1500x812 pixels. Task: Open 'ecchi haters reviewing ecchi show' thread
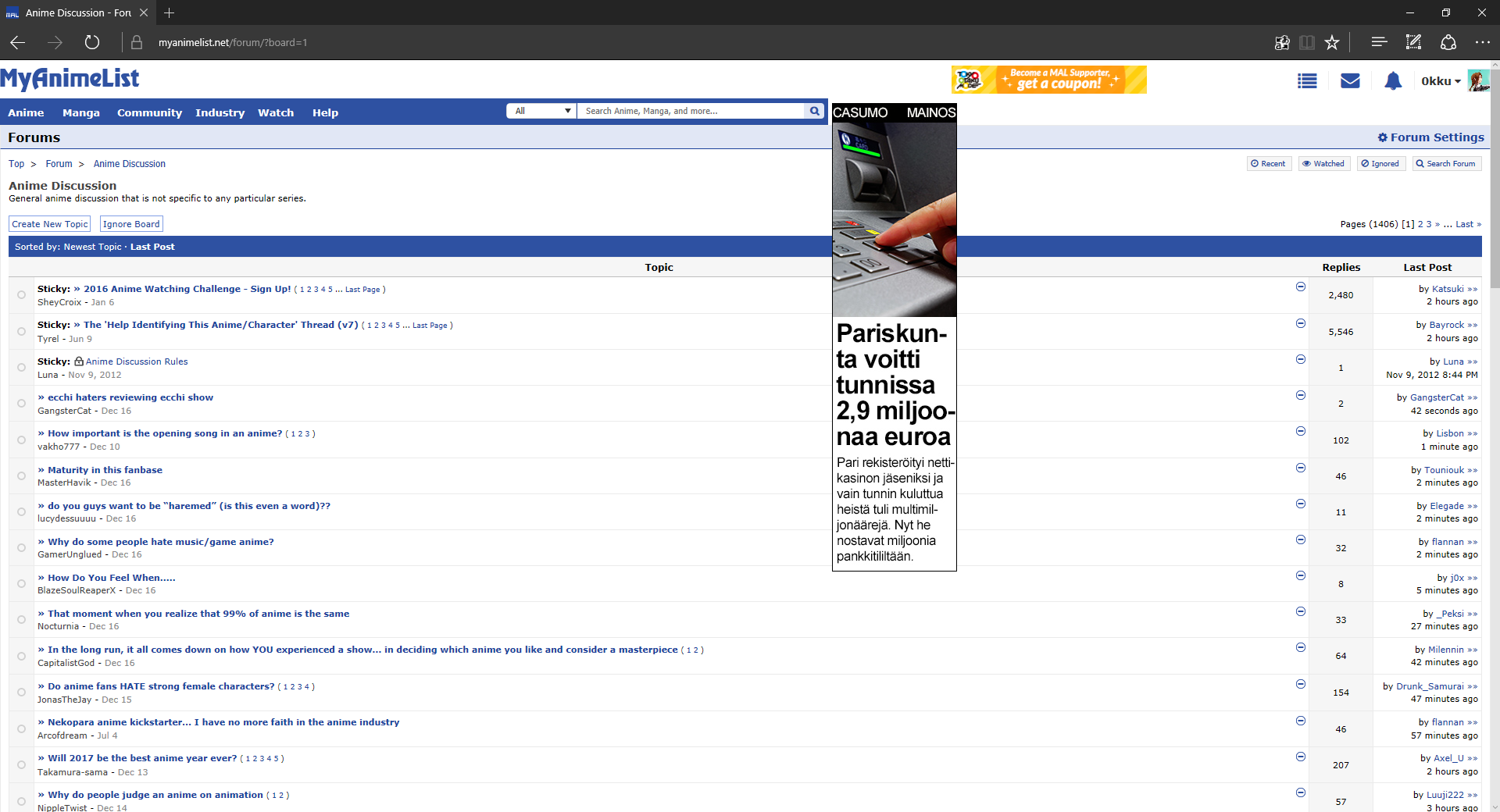130,397
